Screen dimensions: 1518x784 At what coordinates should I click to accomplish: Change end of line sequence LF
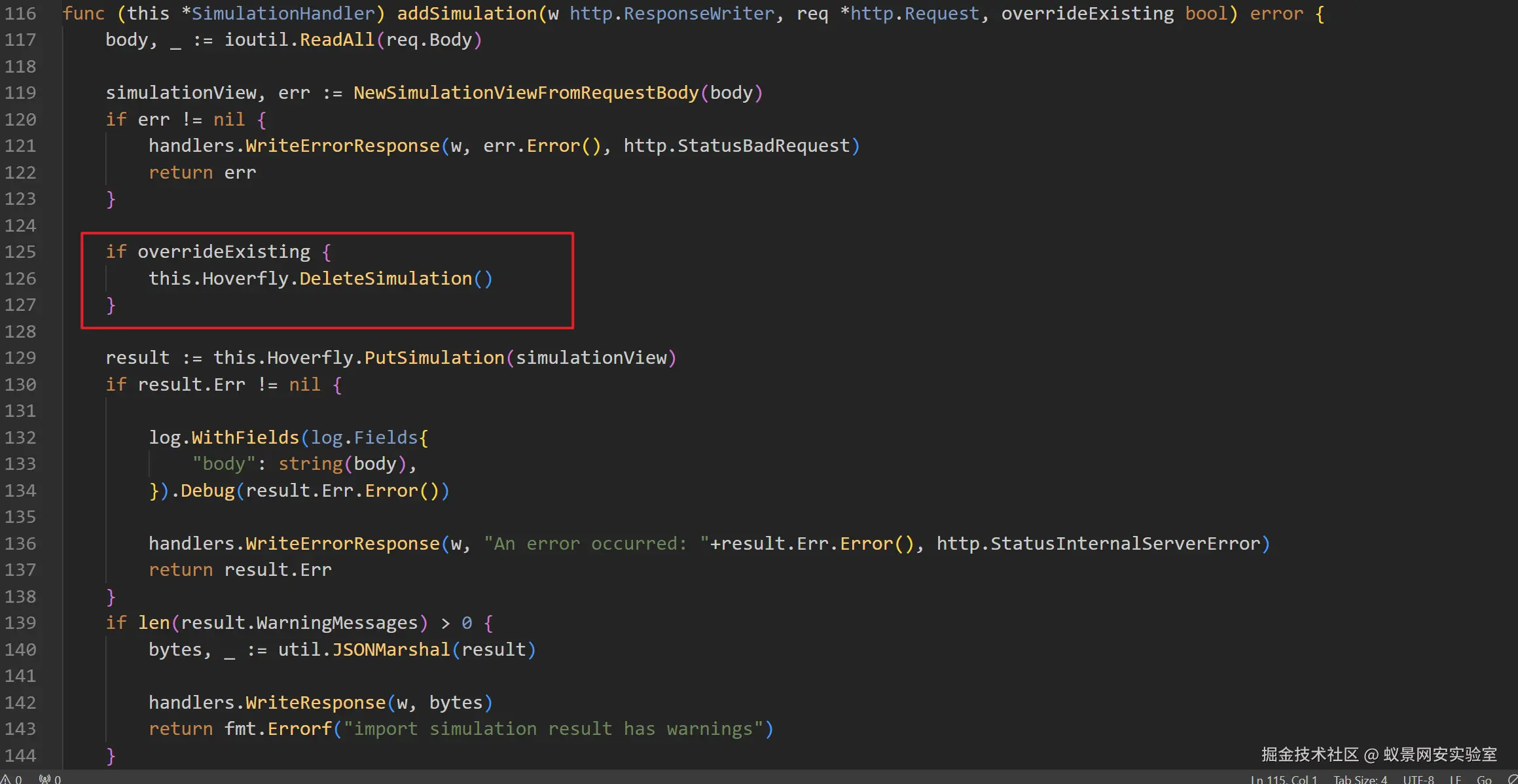tap(1455, 779)
